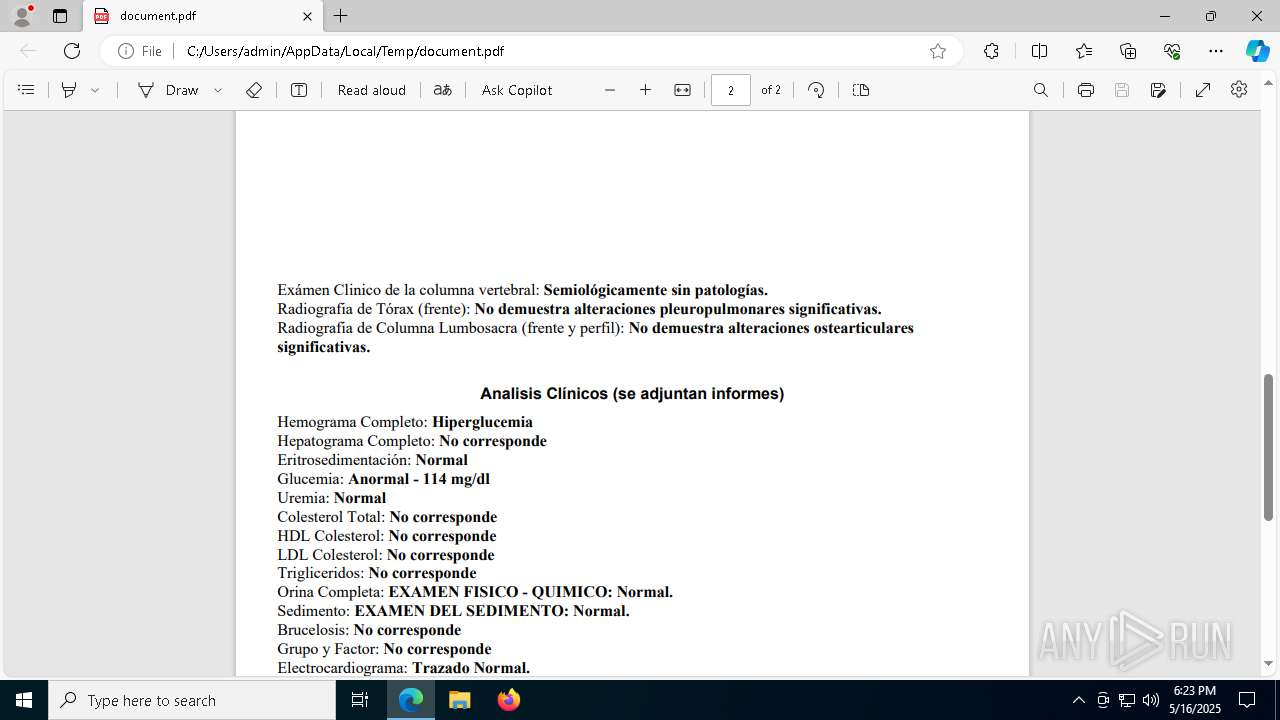This screenshot has width=1280, height=720.
Task: Open Task View
Action: pyautogui.click(x=360, y=700)
